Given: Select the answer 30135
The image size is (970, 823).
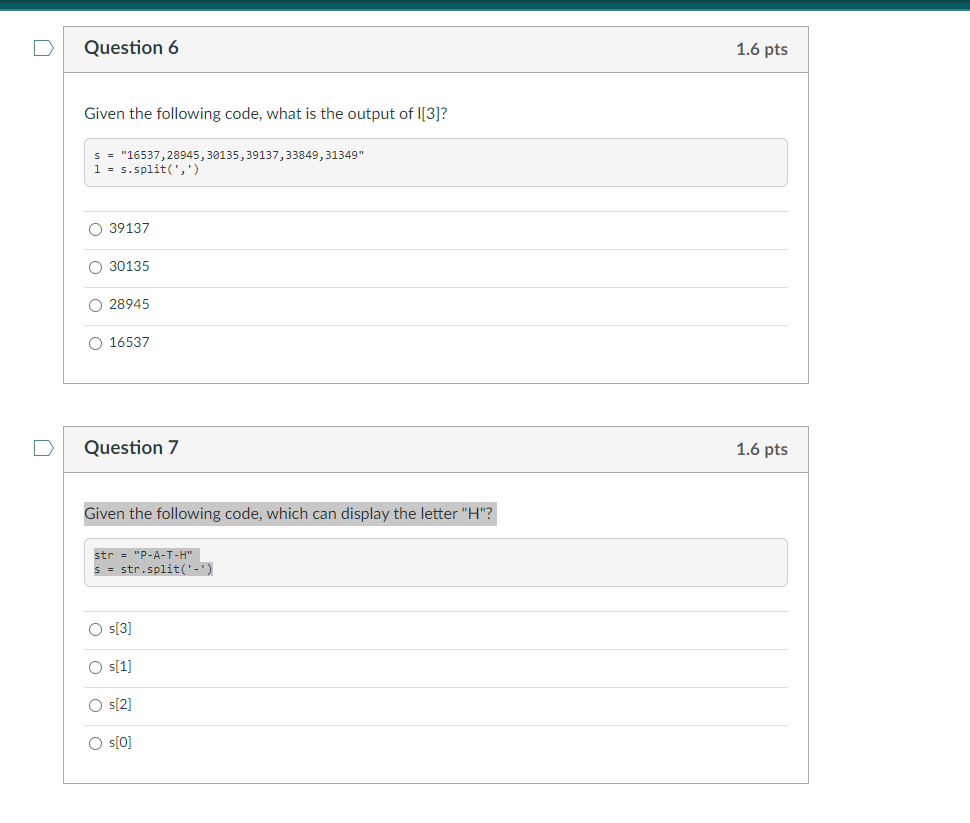Looking at the screenshot, I should pyautogui.click(x=95, y=267).
